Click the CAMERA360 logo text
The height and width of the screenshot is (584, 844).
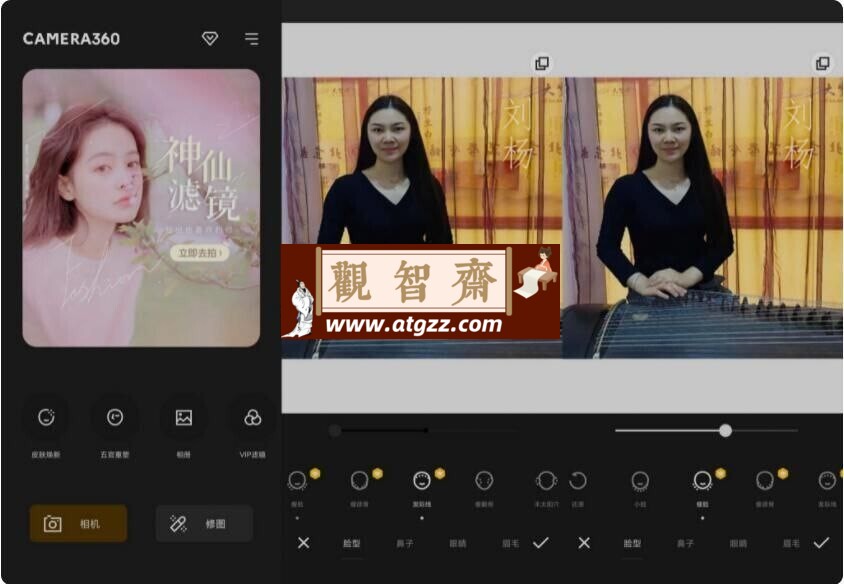tap(71, 39)
